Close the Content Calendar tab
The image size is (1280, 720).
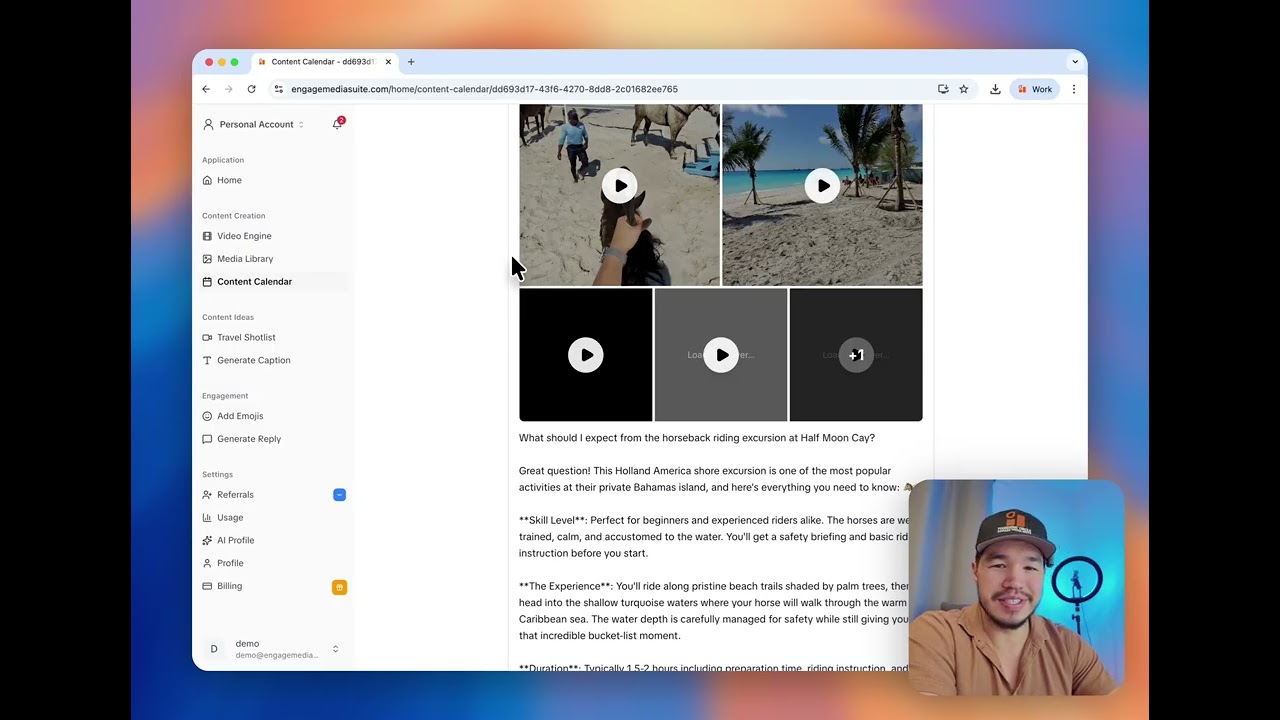click(388, 62)
